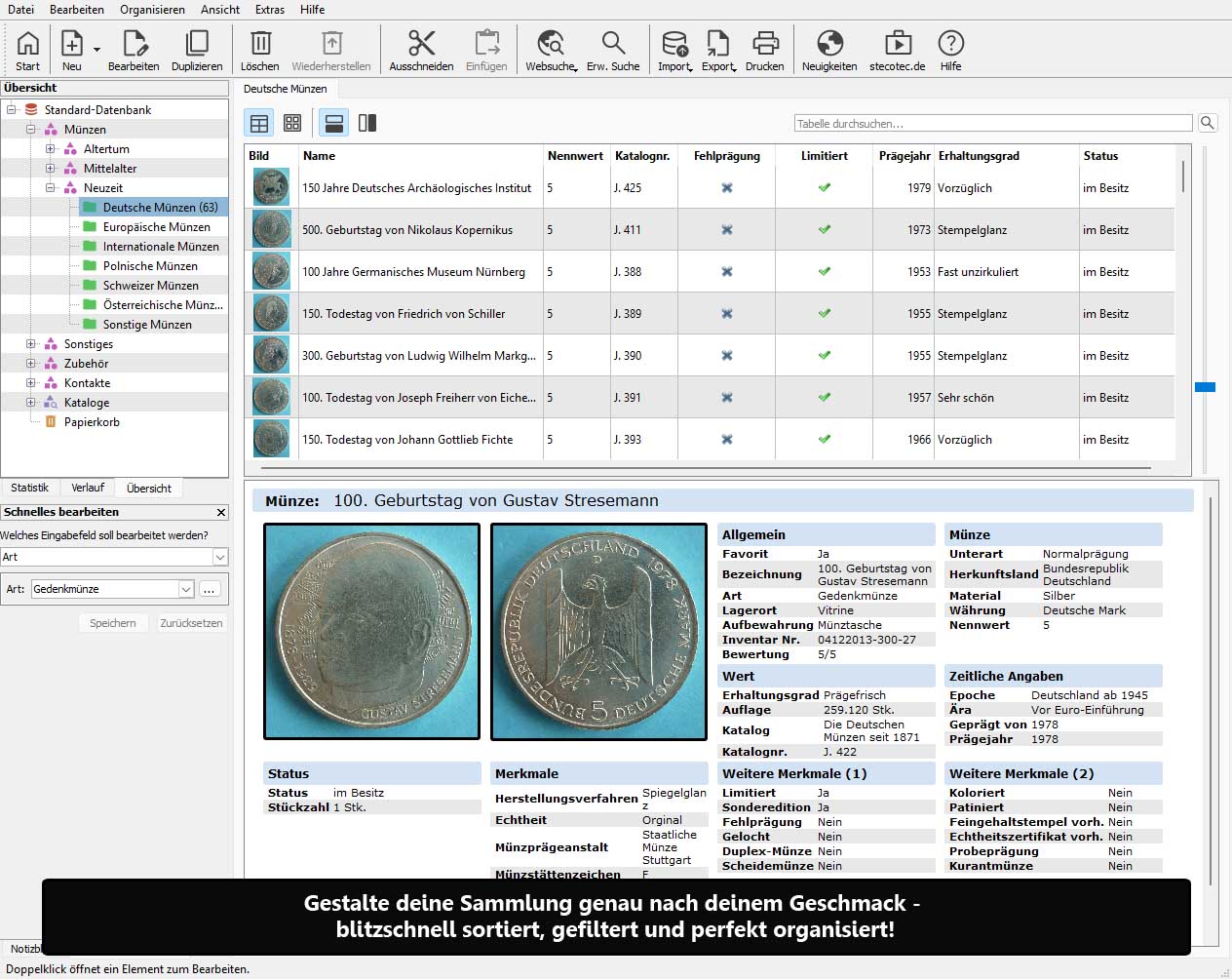Toggle Fehlprägung mark for Schiller coin
This screenshot has height=980, width=1232.
pyautogui.click(x=726, y=314)
